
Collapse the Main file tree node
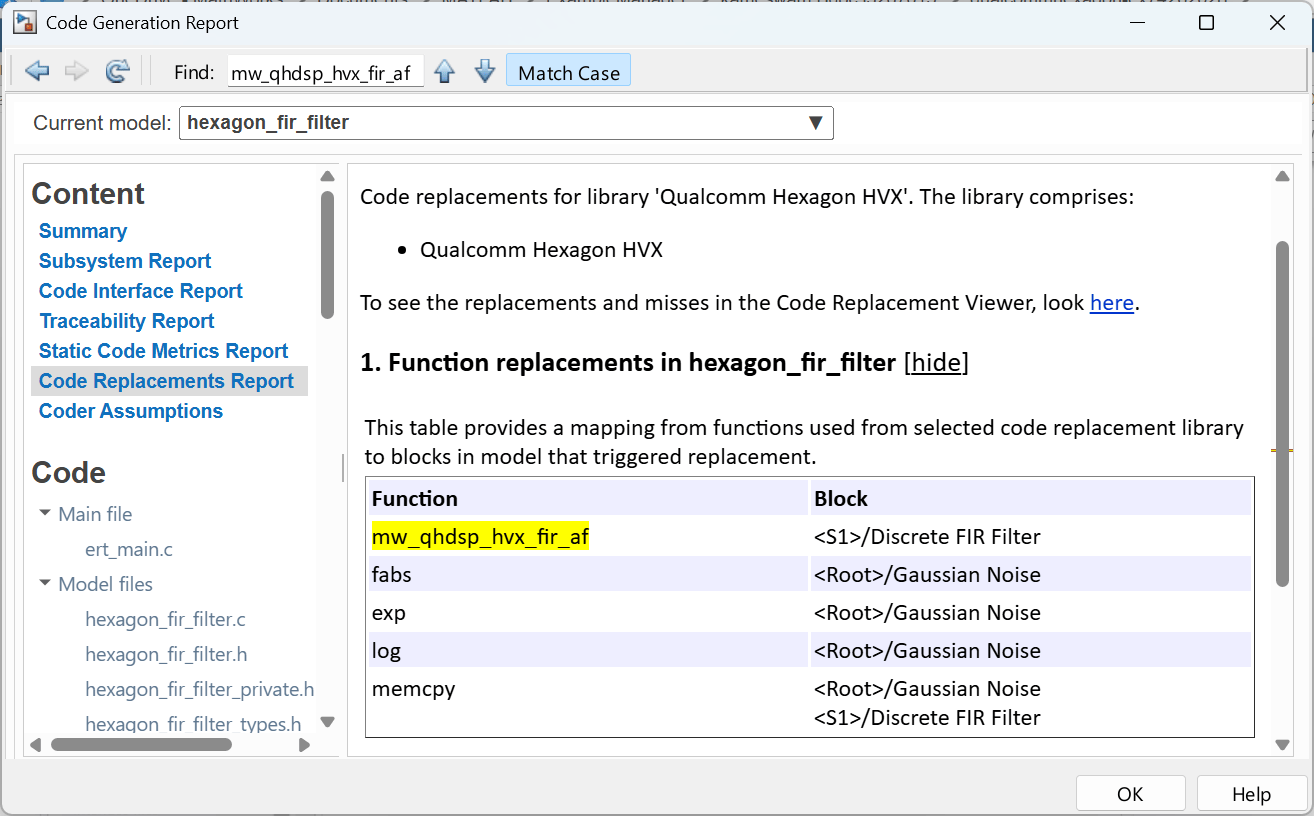point(45,513)
